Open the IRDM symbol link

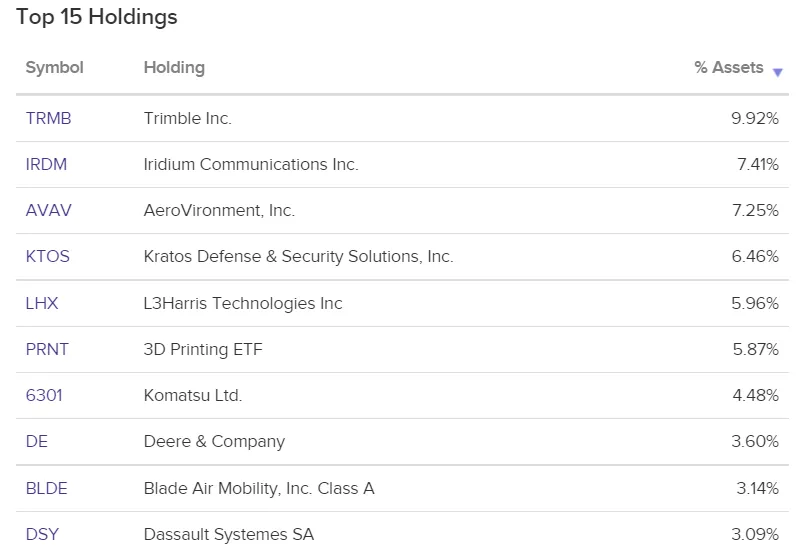(46, 164)
